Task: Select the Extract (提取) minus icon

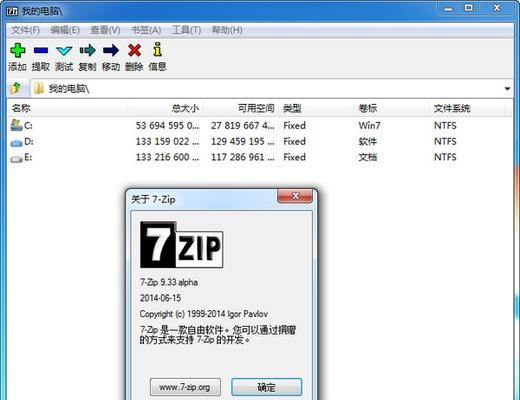Action: point(41,50)
